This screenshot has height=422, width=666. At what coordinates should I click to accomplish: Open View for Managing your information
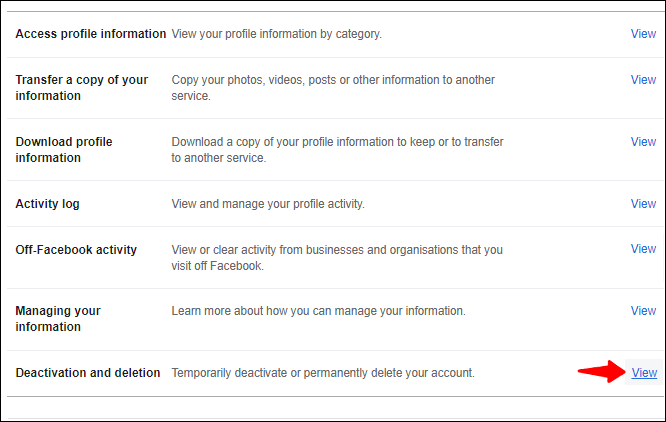643,311
